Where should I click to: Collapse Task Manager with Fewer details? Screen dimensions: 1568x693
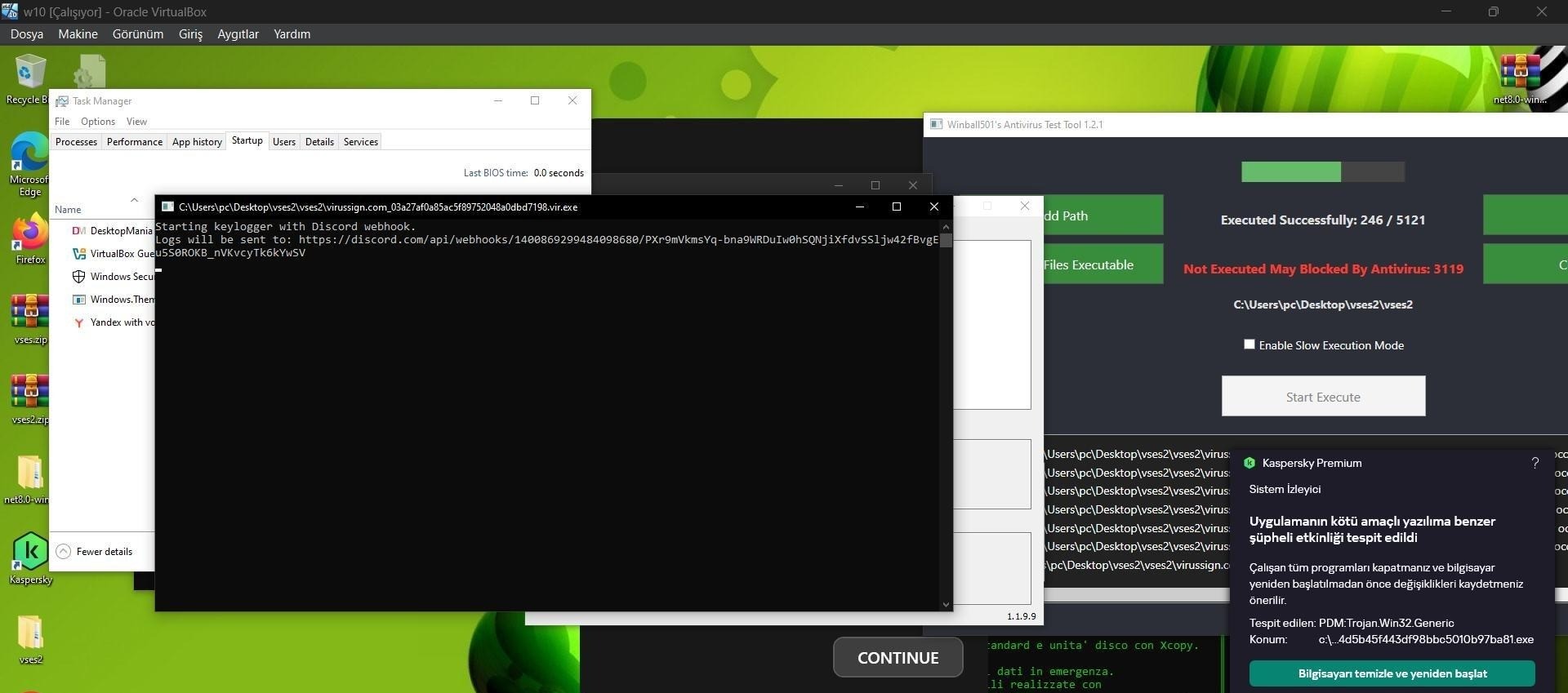point(95,552)
